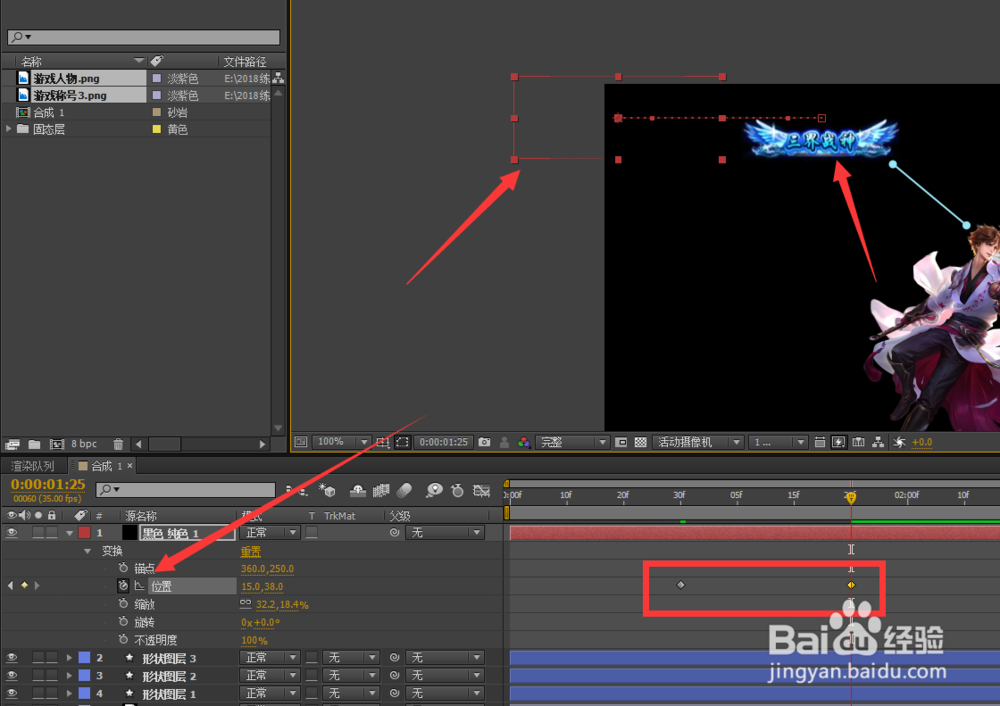The width and height of the screenshot is (1000, 706).
Task: Open the parent dropdown for 形状图层 1
Action: coord(445,693)
